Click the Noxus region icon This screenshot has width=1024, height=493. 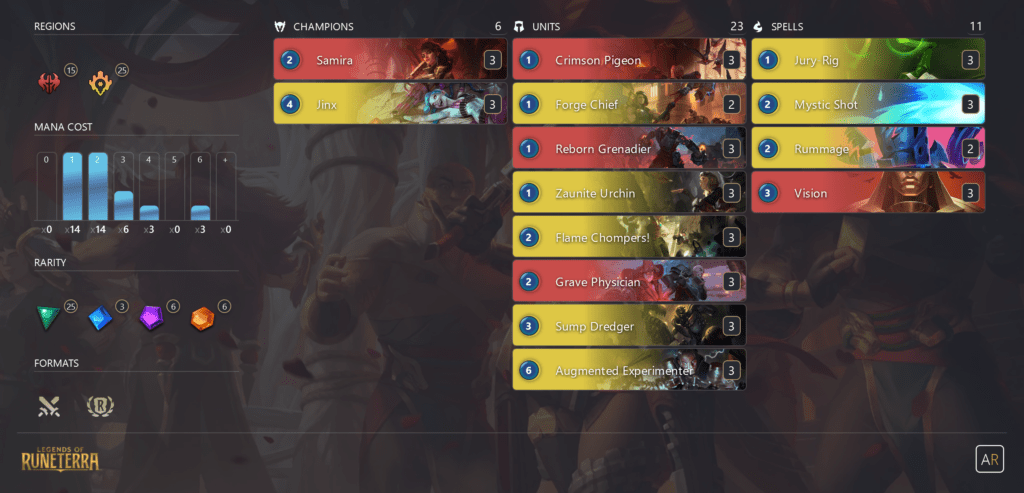(x=49, y=84)
